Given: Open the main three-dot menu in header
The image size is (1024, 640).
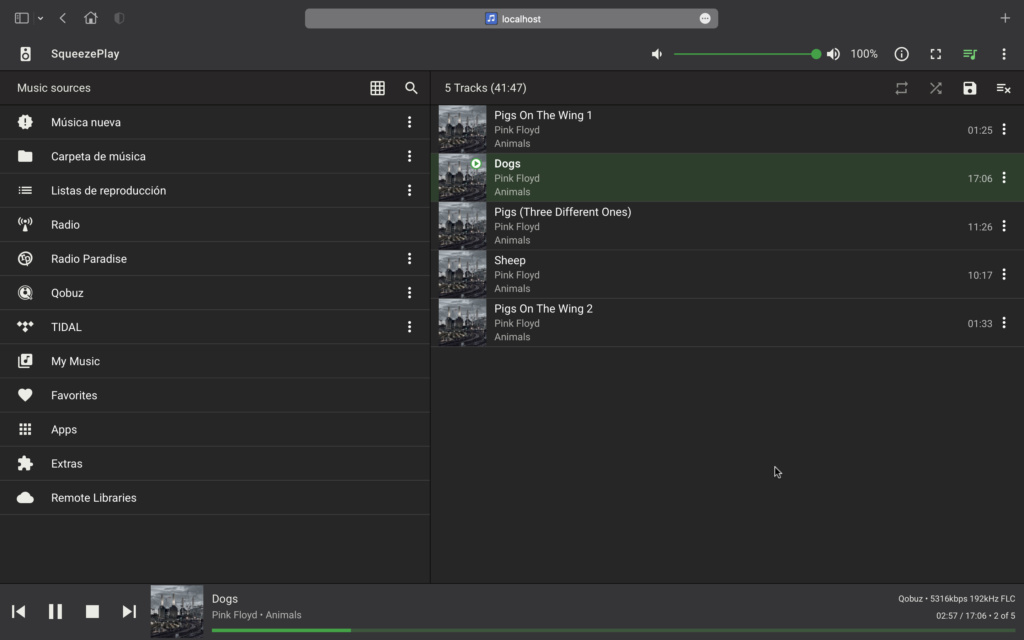Looking at the screenshot, I should point(1004,54).
